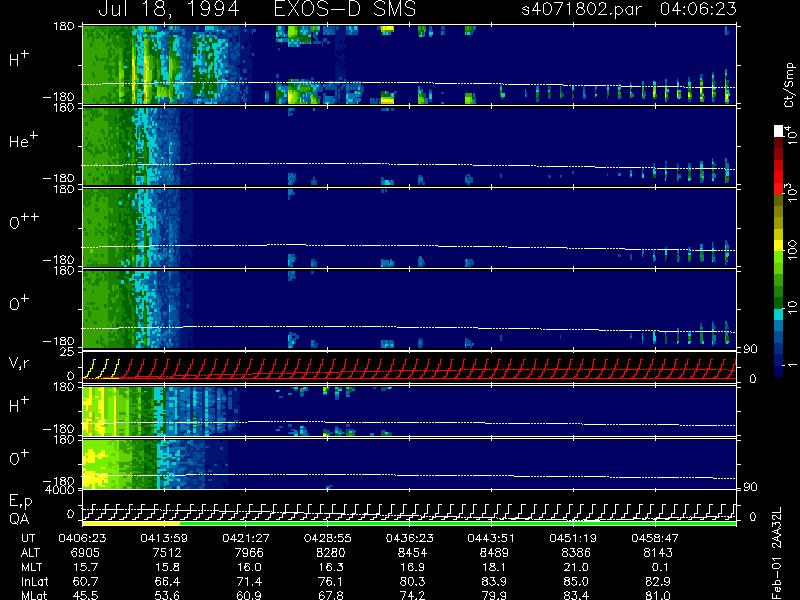Pick the yellow color bar segment

[x=779, y=245]
